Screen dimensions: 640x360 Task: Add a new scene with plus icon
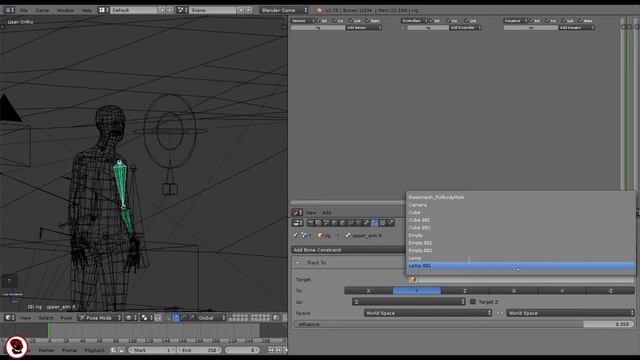[241, 10]
